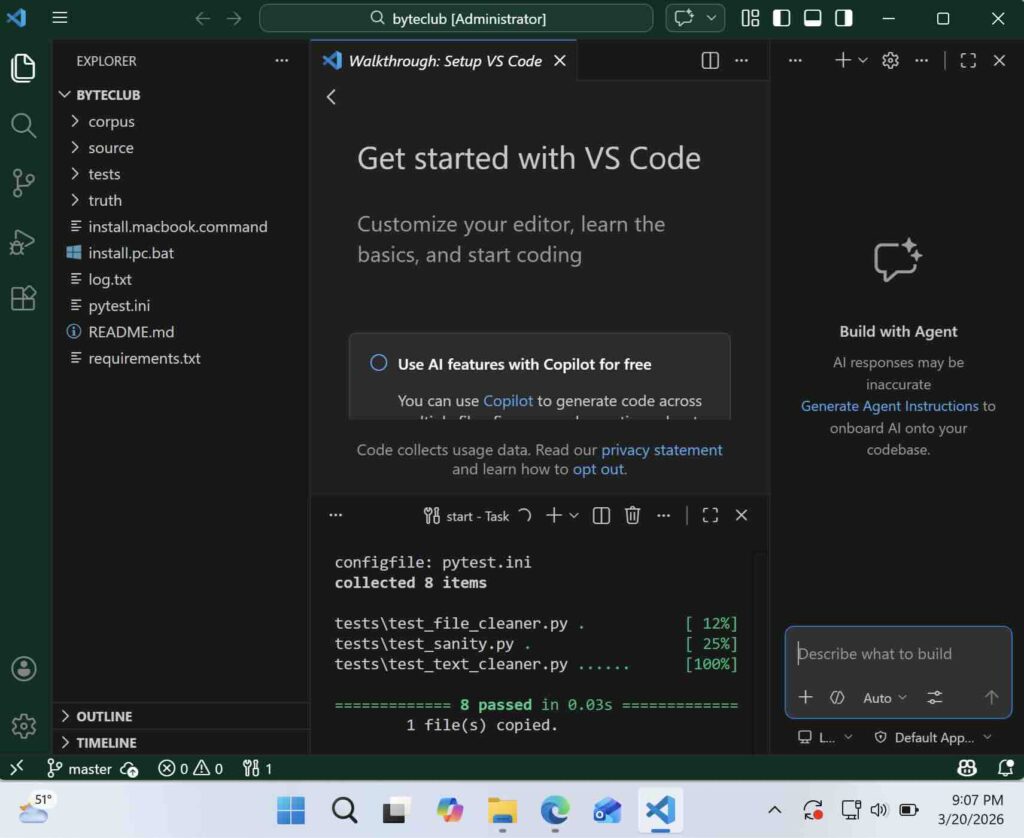The width and height of the screenshot is (1024, 838).
Task: Open the privacy statement link
Action: click(661, 450)
